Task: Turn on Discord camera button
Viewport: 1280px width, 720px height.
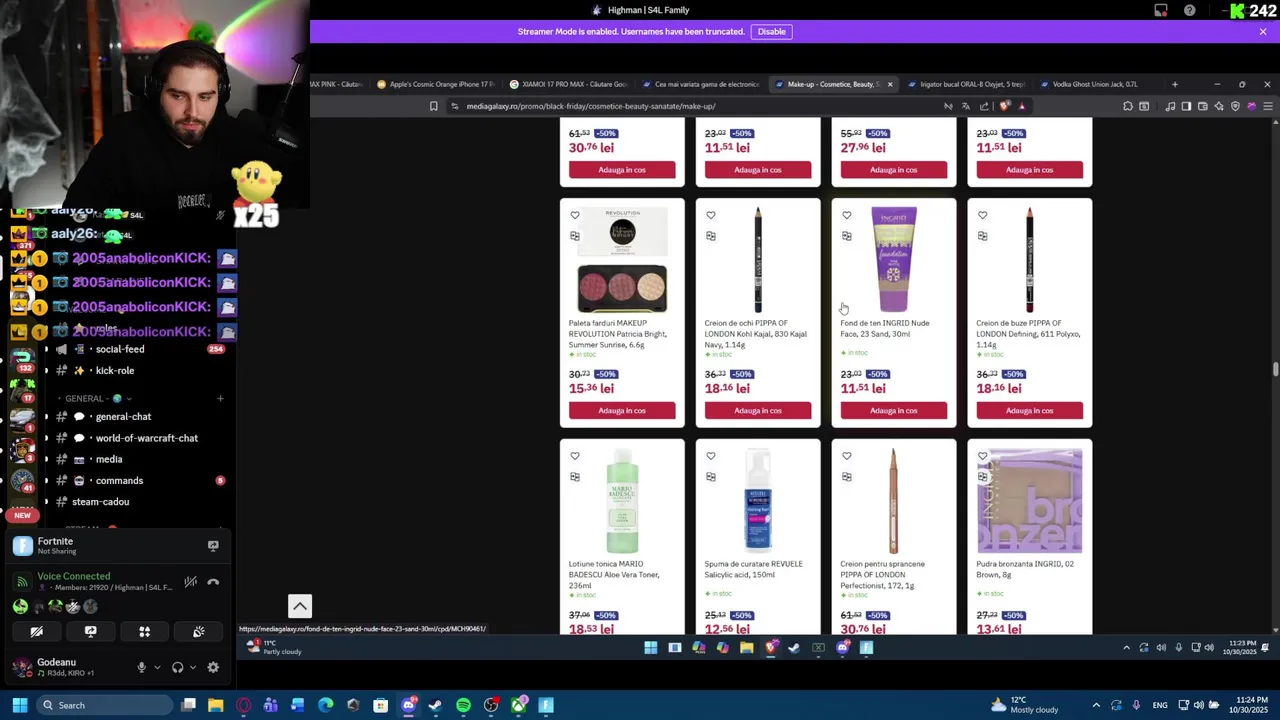Action: point(36,631)
